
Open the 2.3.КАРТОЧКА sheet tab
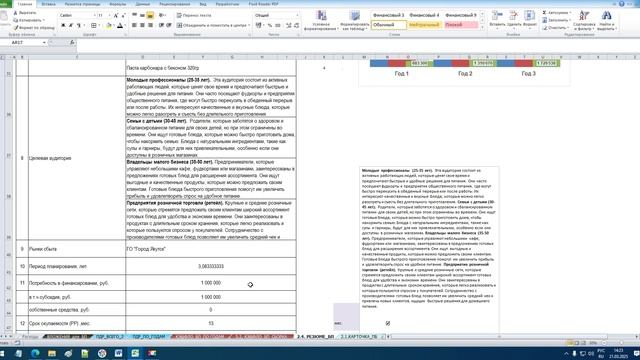tap(360, 337)
